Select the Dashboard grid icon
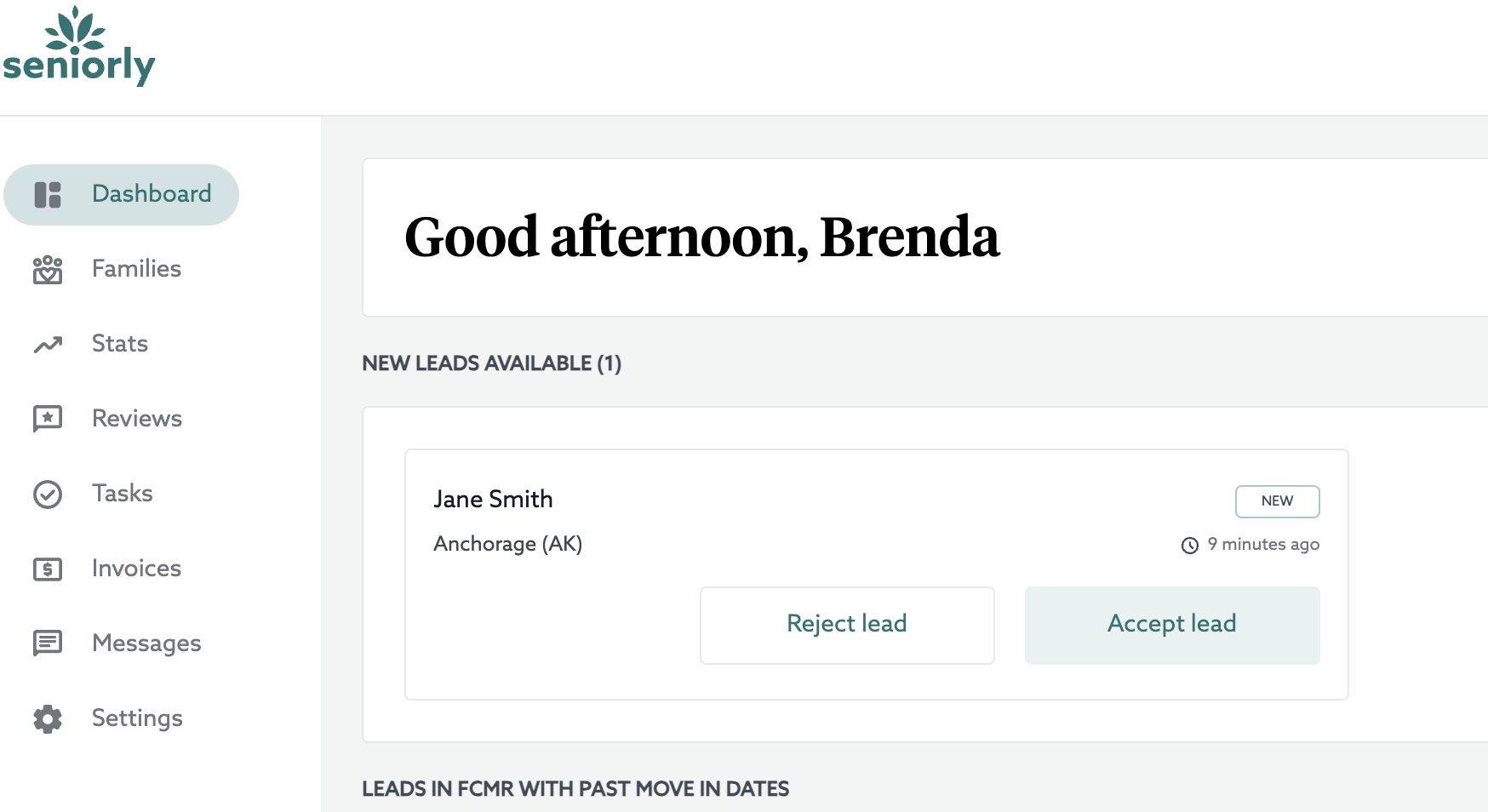 48,194
